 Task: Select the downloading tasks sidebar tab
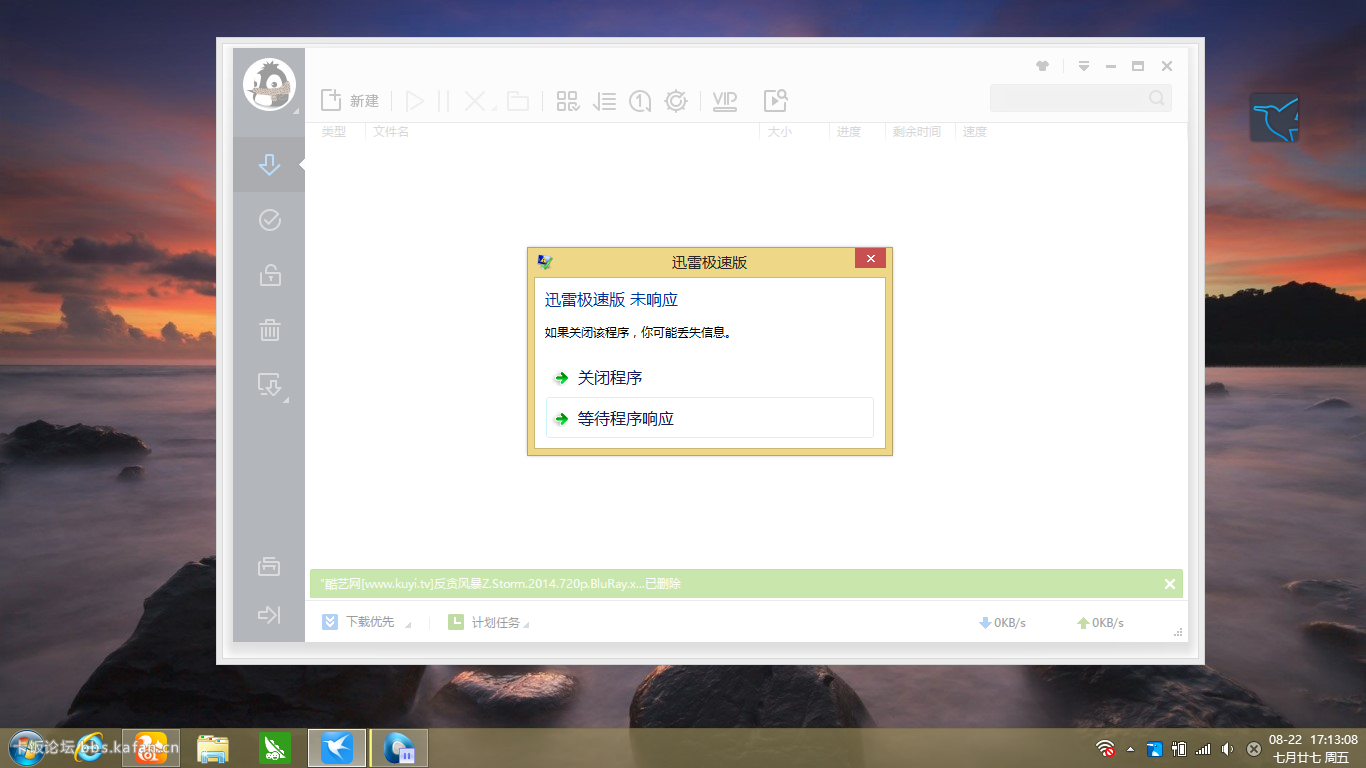click(269, 165)
